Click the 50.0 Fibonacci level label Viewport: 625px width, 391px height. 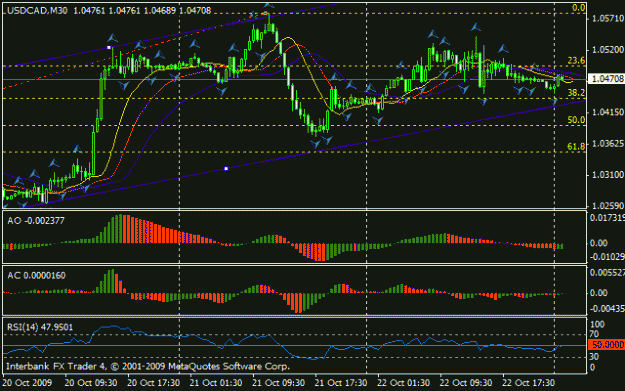click(x=576, y=120)
